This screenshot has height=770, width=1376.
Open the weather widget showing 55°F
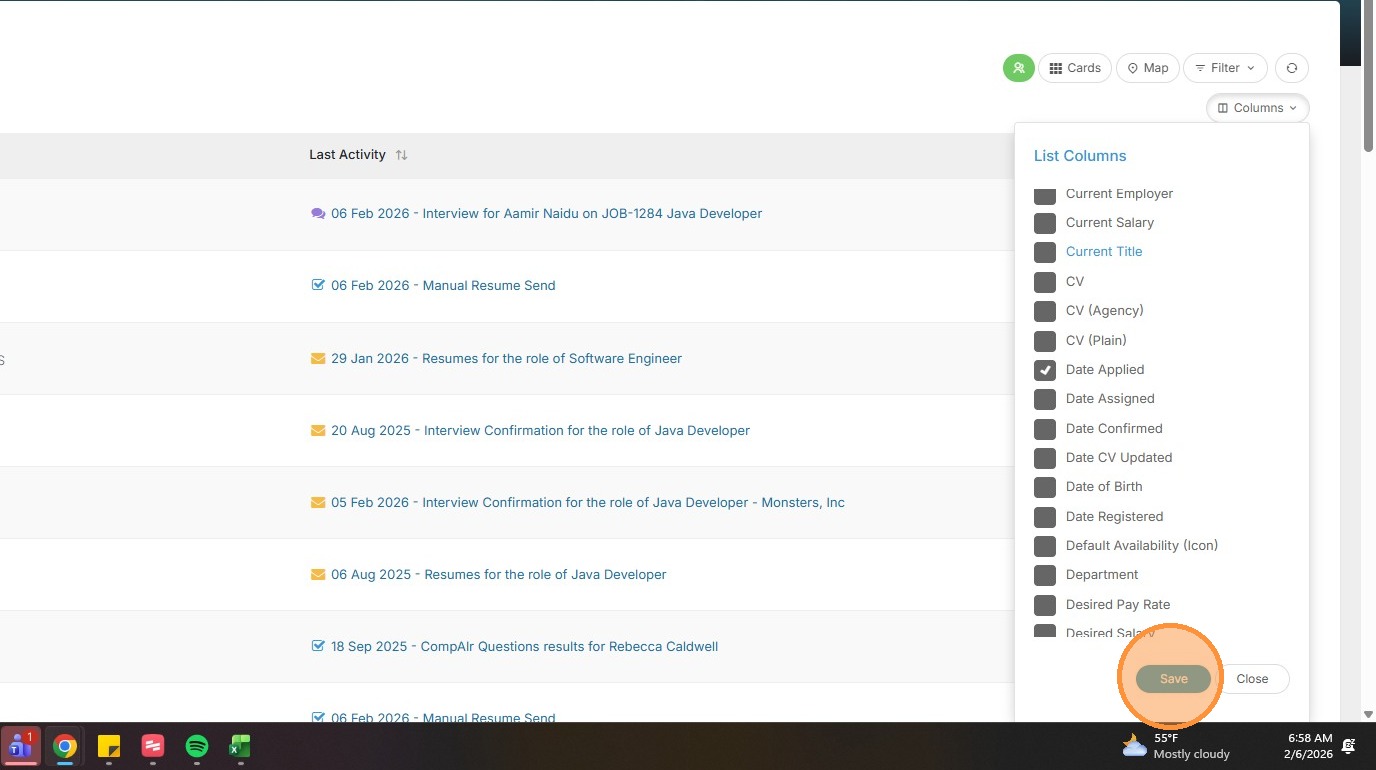click(x=1176, y=746)
